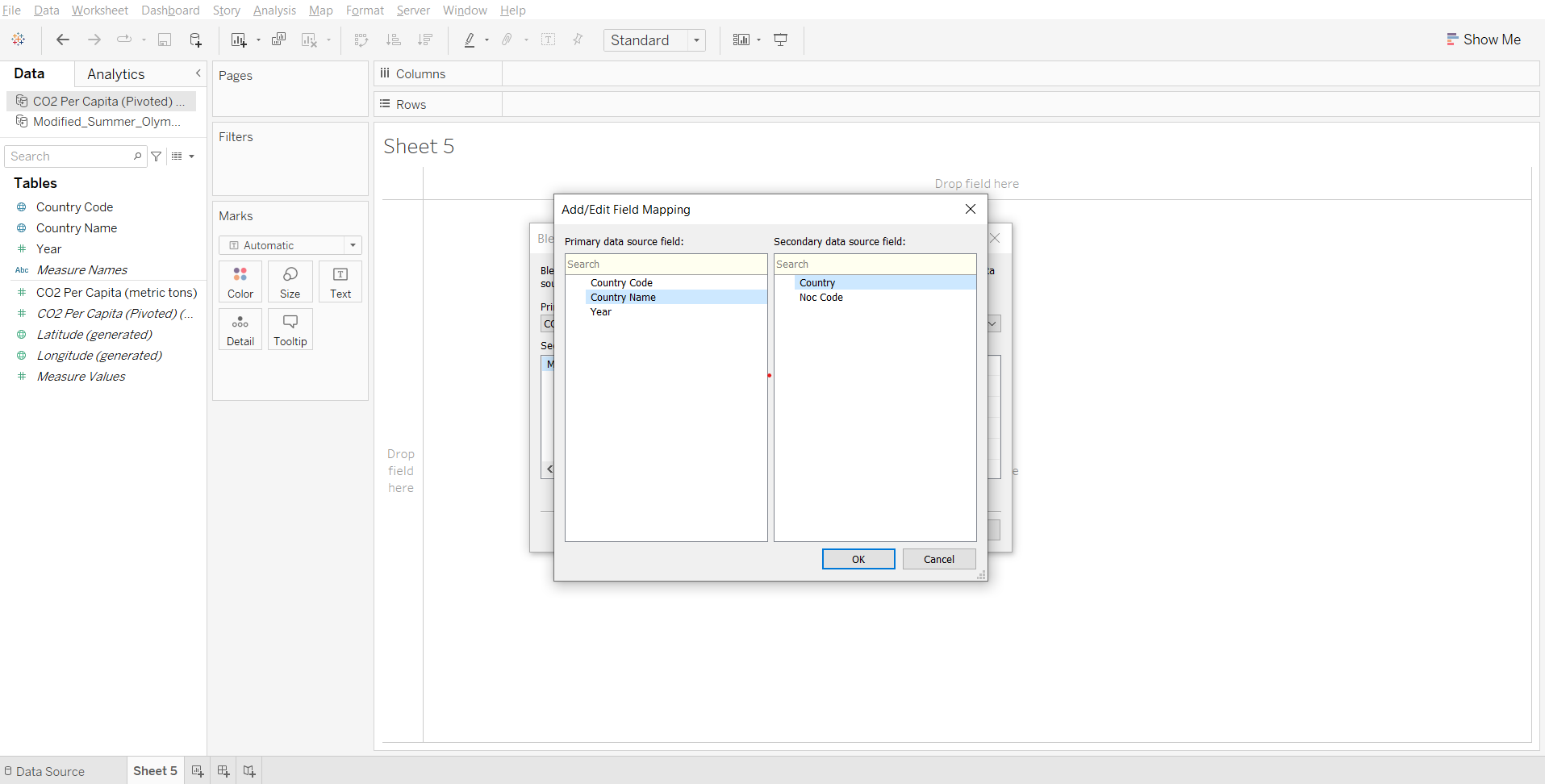Confirm field mapping with OK button
Image resolution: width=1545 pixels, height=784 pixels.
coord(858,559)
